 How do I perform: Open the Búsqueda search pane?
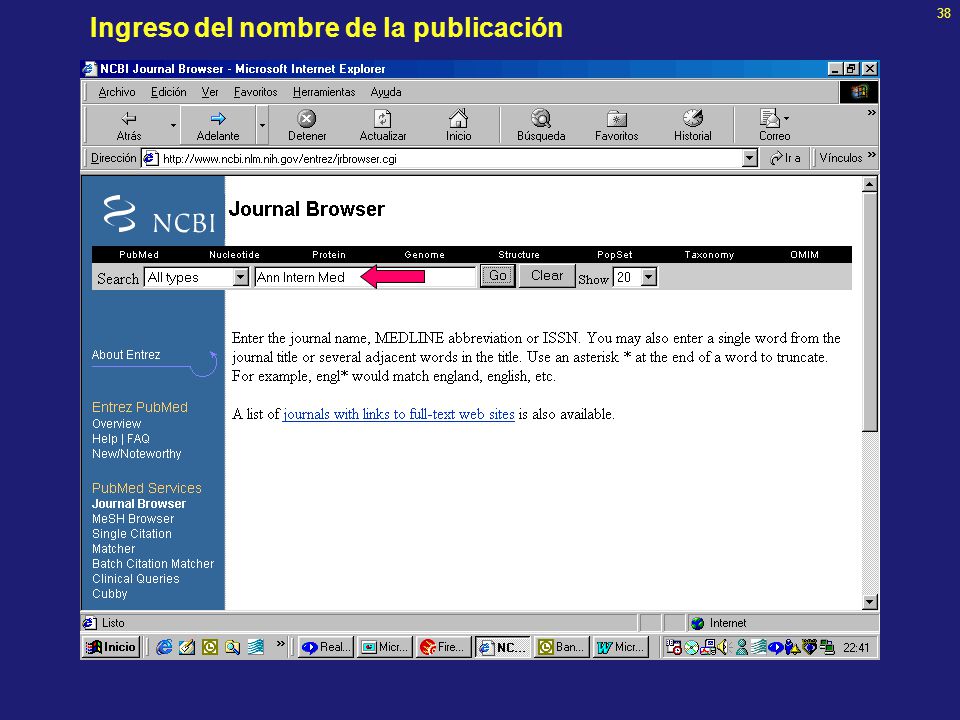[541, 125]
